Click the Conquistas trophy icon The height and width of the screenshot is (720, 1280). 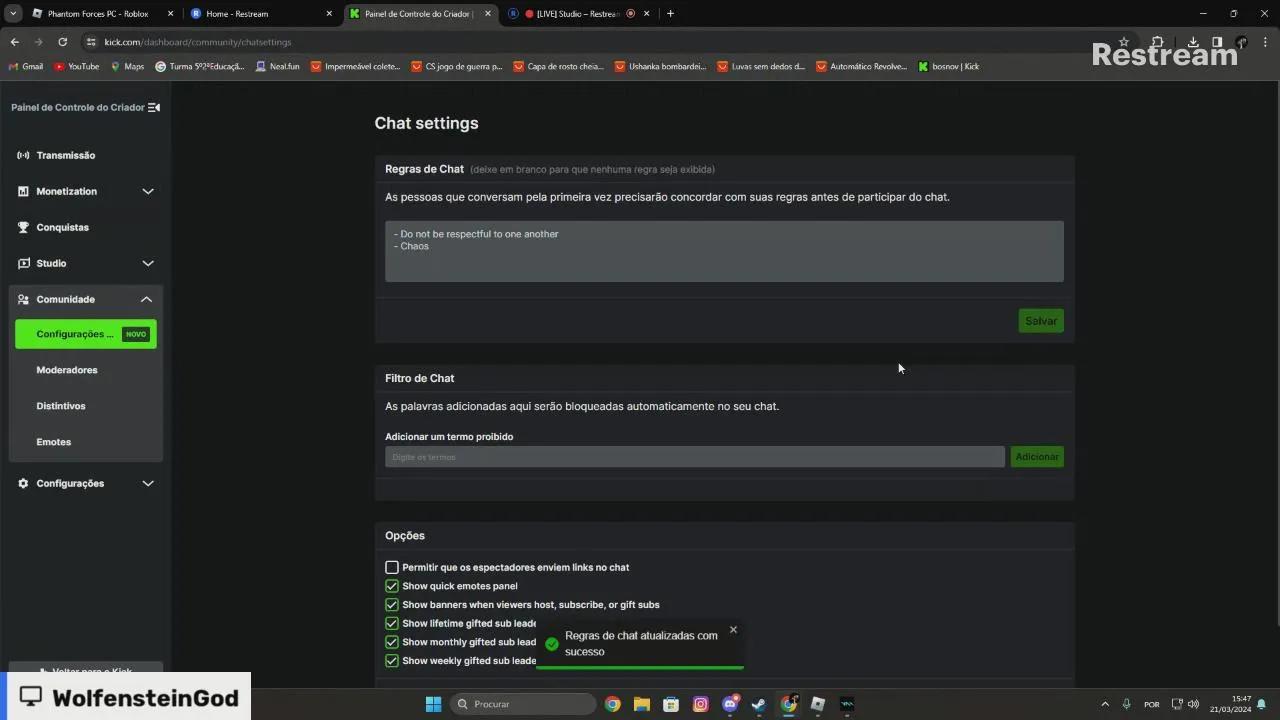click(x=23, y=227)
